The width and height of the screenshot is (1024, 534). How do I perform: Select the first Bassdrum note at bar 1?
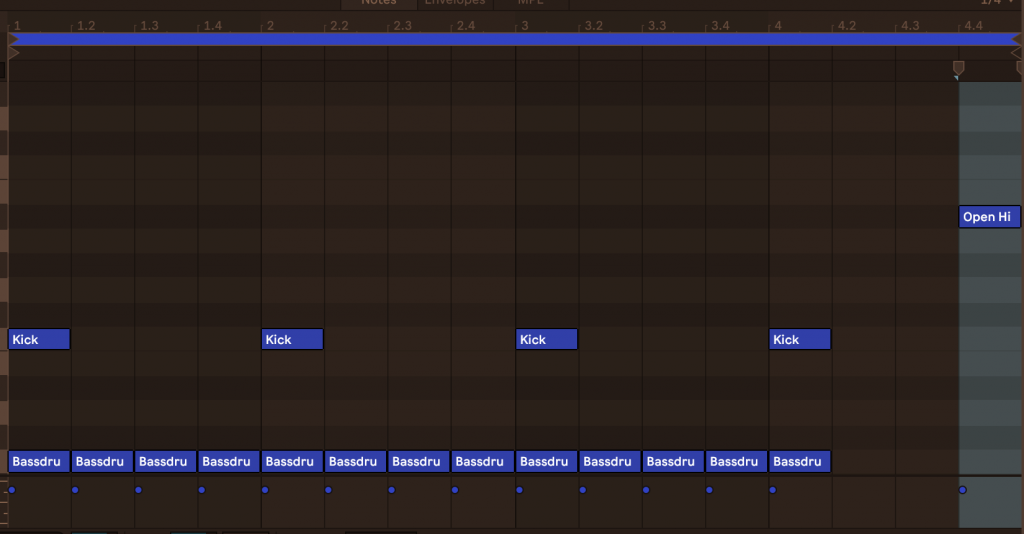pyautogui.click(x=39, y=462)
